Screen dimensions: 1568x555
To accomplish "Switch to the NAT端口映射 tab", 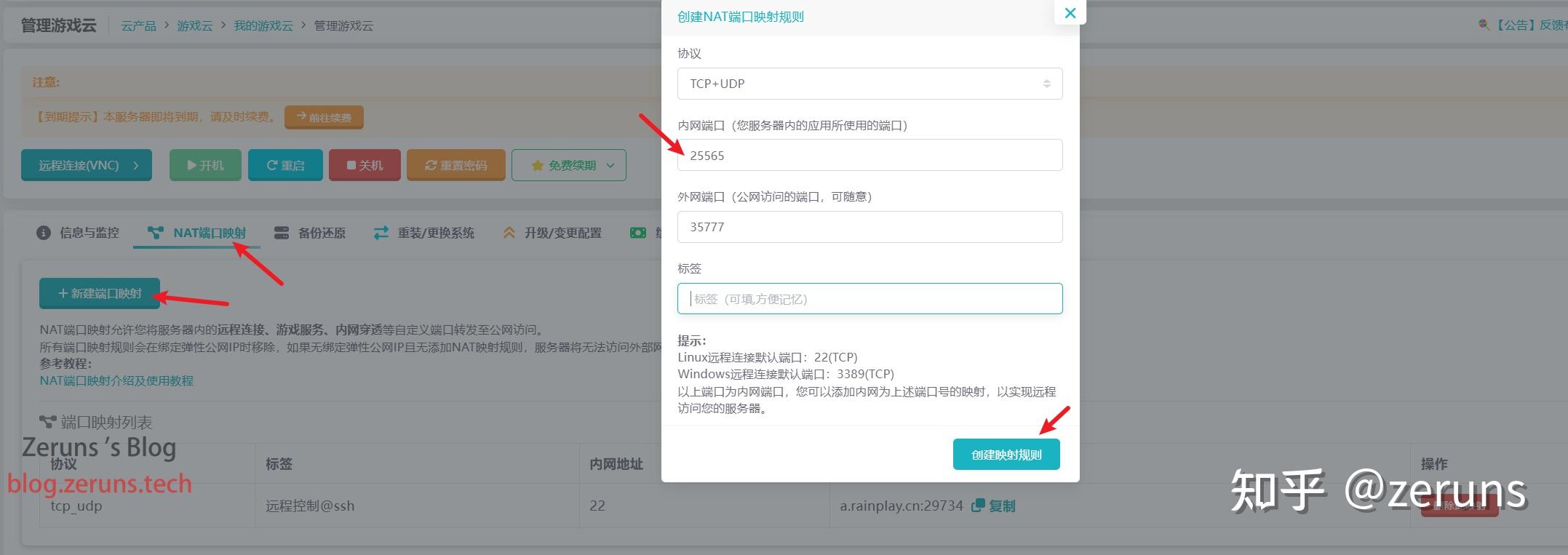I will [x=196, y=233].
